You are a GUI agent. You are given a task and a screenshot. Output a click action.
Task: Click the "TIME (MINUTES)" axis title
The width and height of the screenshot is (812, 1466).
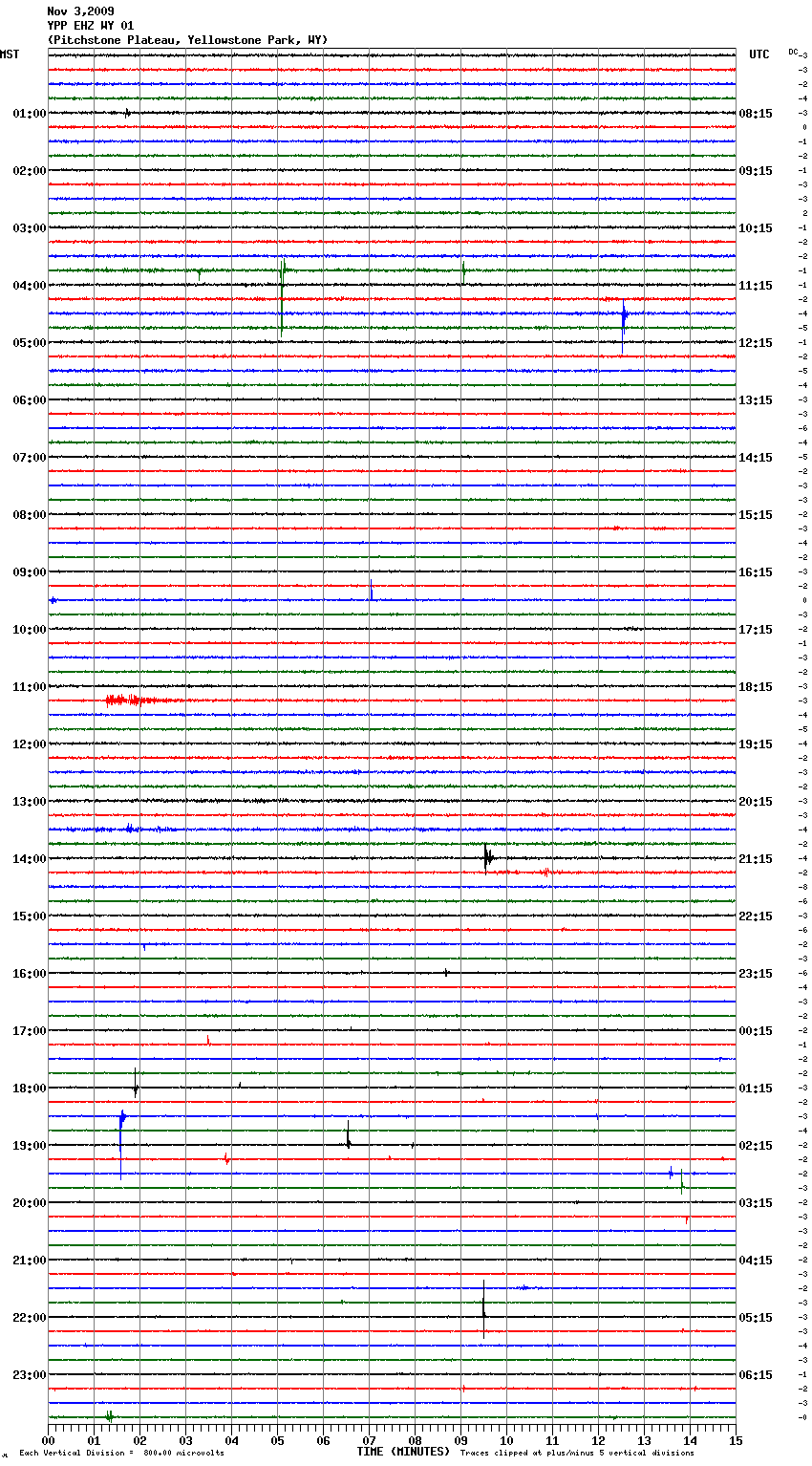click(x=403, y=1452)
